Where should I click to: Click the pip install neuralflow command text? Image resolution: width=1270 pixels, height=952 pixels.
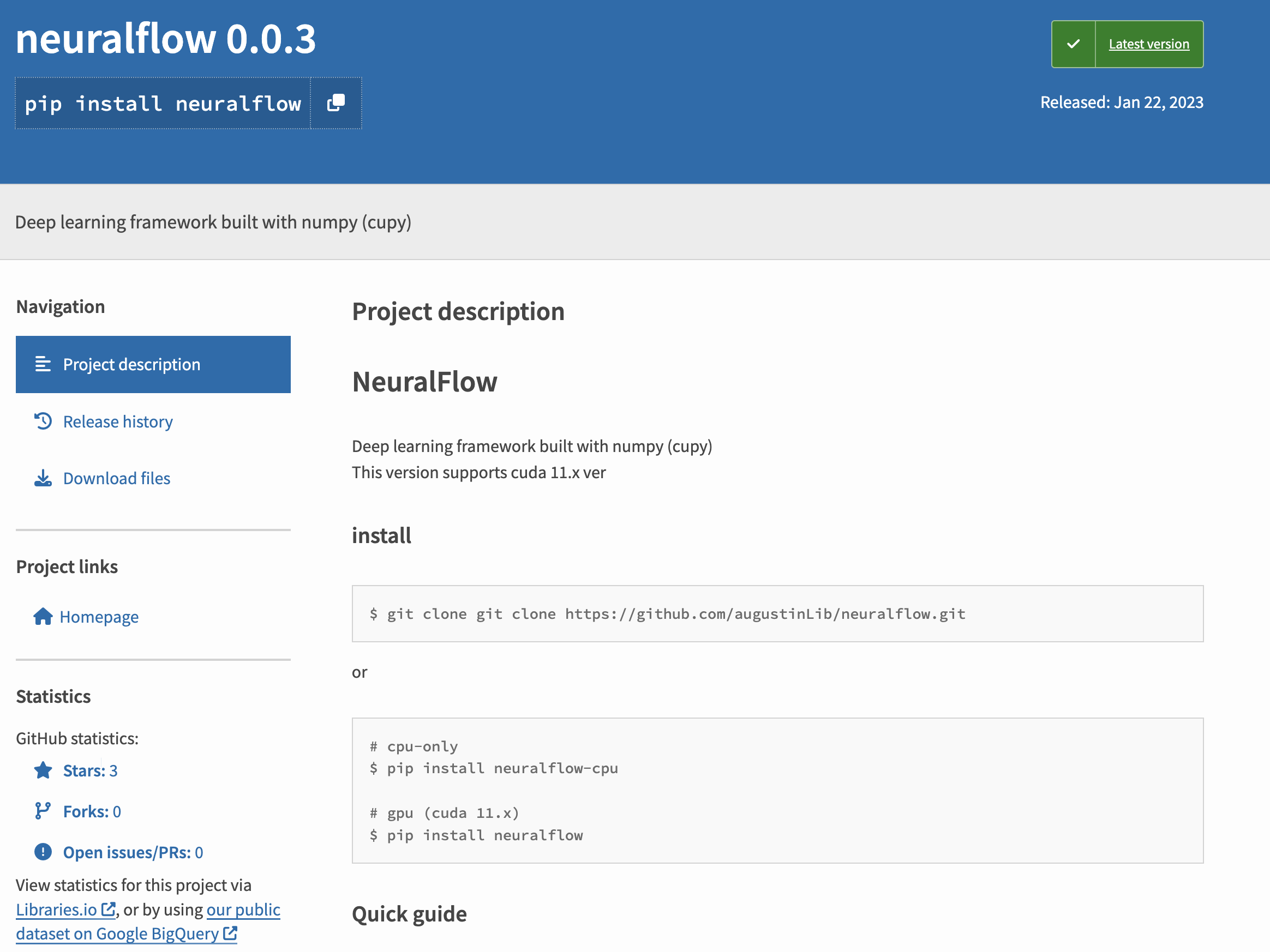click(x=163, y=104)
